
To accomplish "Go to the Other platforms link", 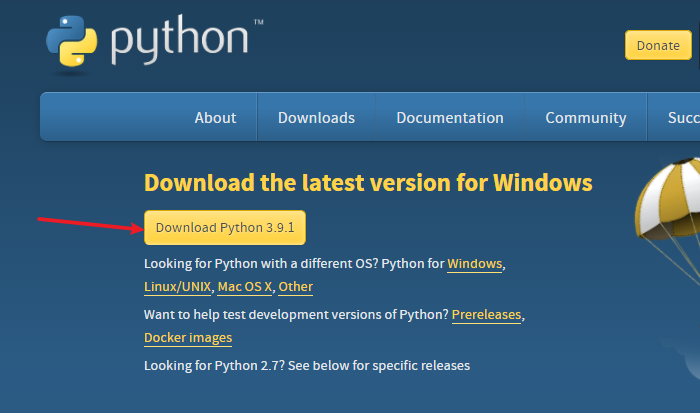I will 296,287.
